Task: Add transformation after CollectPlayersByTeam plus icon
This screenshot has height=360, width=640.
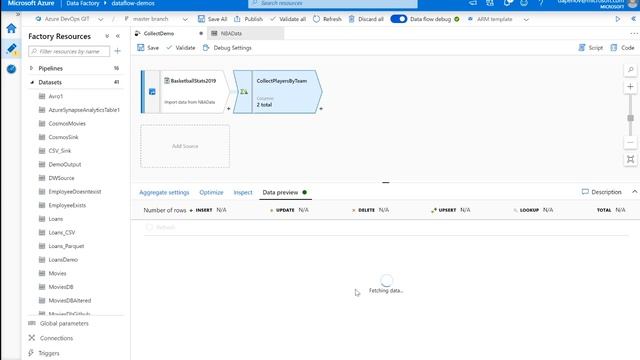Action: pyautogui.click(x=321, y=109)
